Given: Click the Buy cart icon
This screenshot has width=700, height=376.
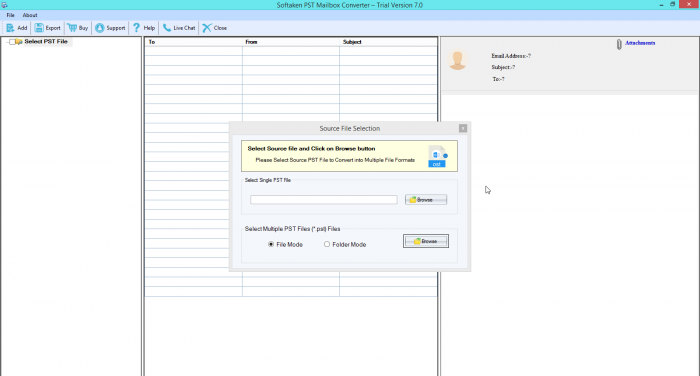Looking at the screenshot, I should 72,28.
